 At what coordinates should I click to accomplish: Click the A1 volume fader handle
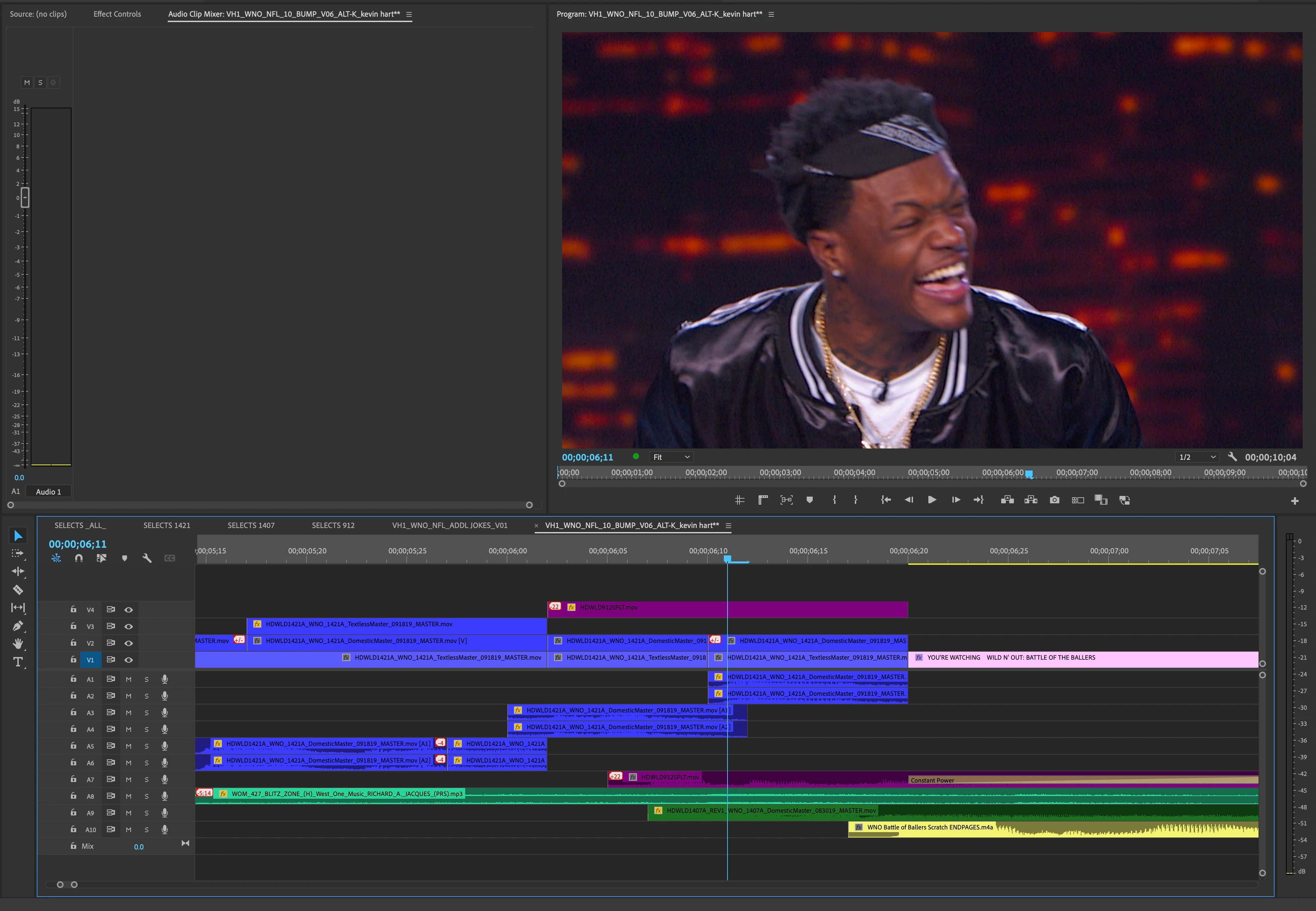click(24, 198)
